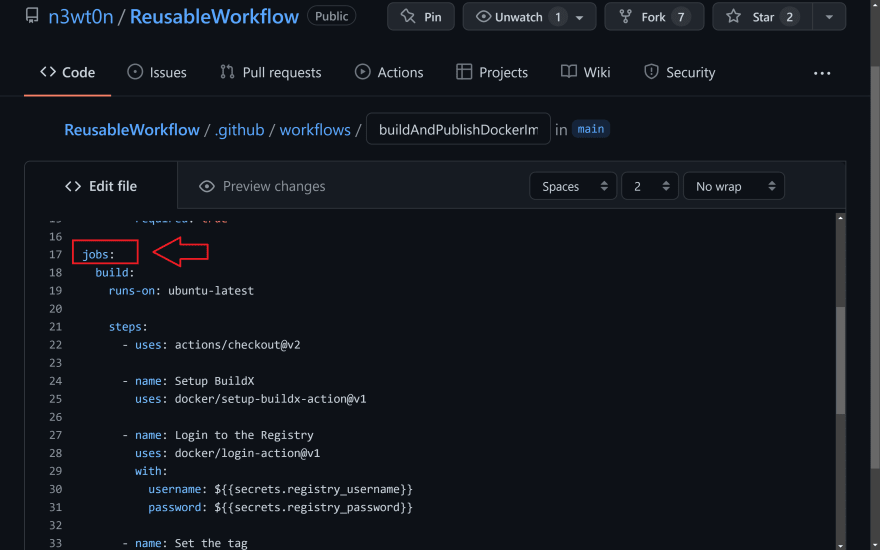Click the docker/login-action@v1 line
This screenshot has width=880, height=550.
coord(227,453)
